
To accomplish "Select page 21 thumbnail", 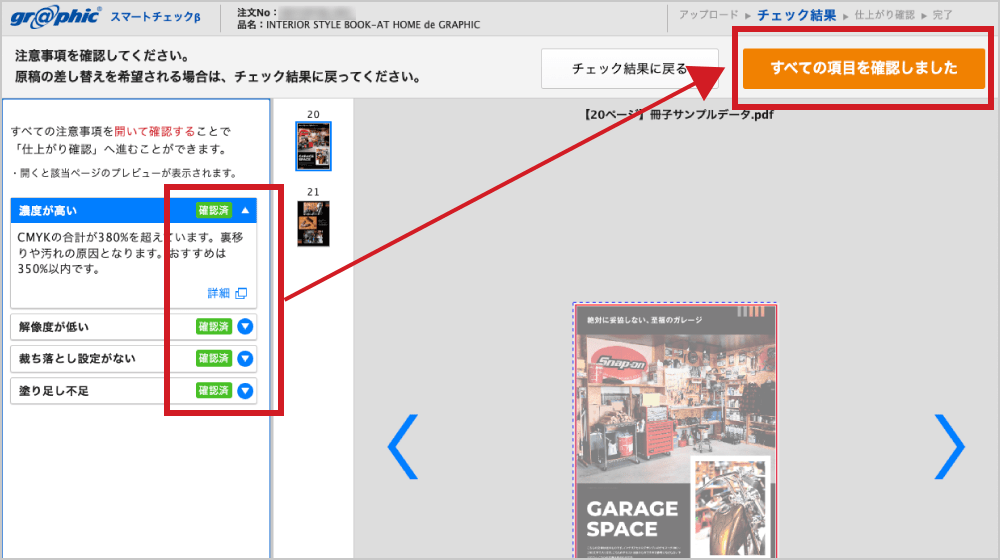I will pyautogui.click(x=313, y=224).
